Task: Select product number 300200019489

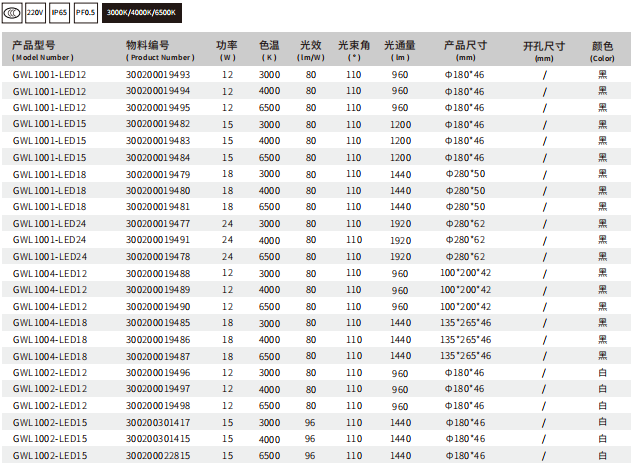Action: [x=158, y=290]
